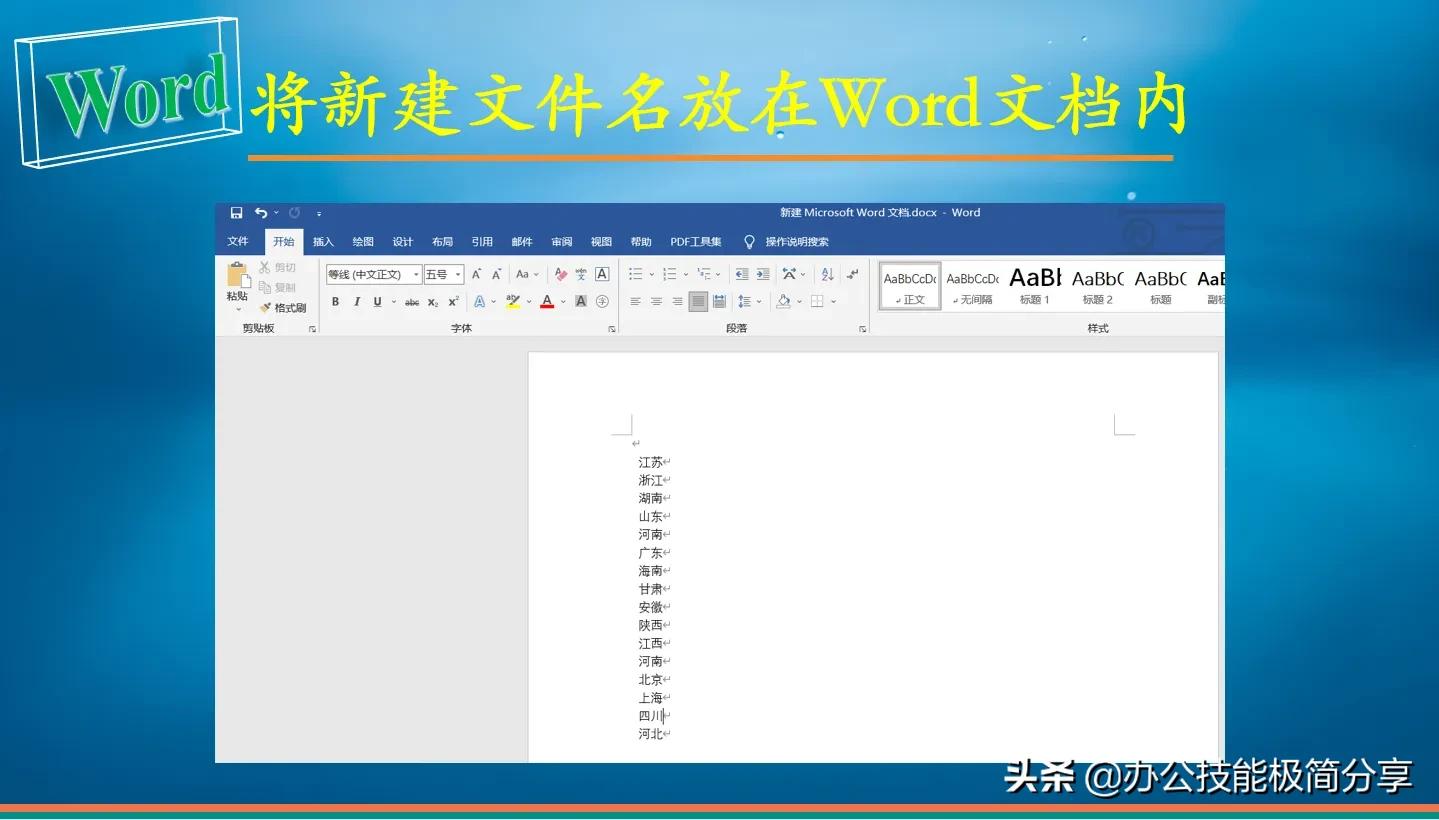Switch to the 引用 tab
This screenshot has height=820, width=1439.
(482, 242)
